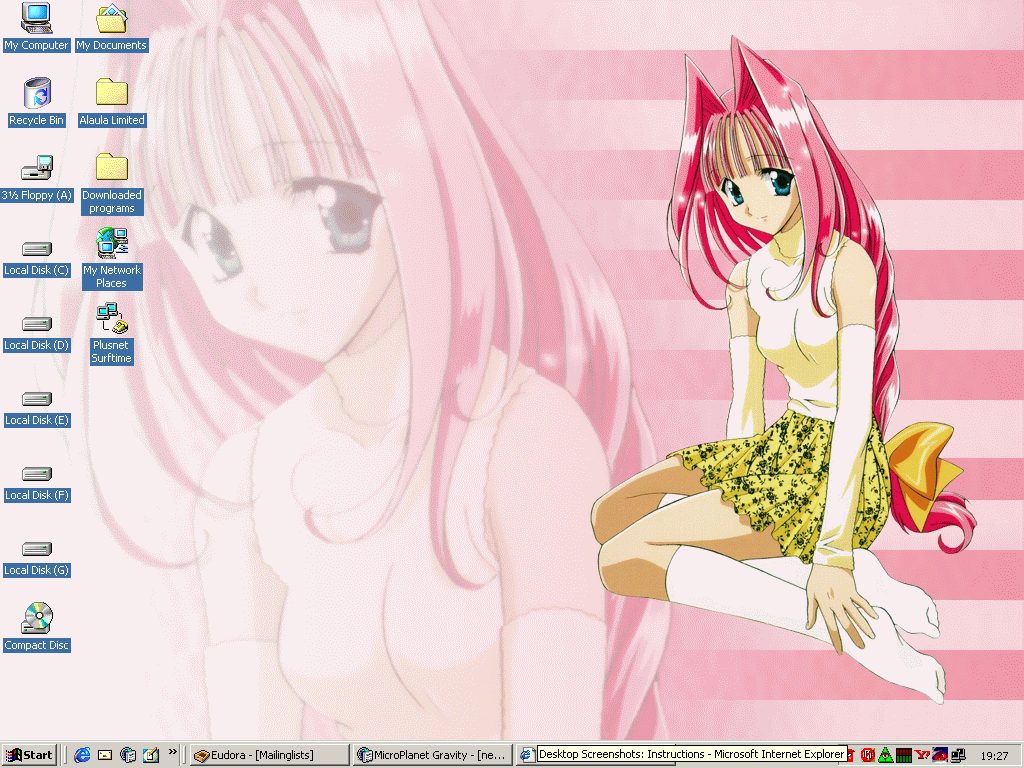Click the system clock showing 19:27
This screenshot has height=768, width=1024.
[993, 756]
